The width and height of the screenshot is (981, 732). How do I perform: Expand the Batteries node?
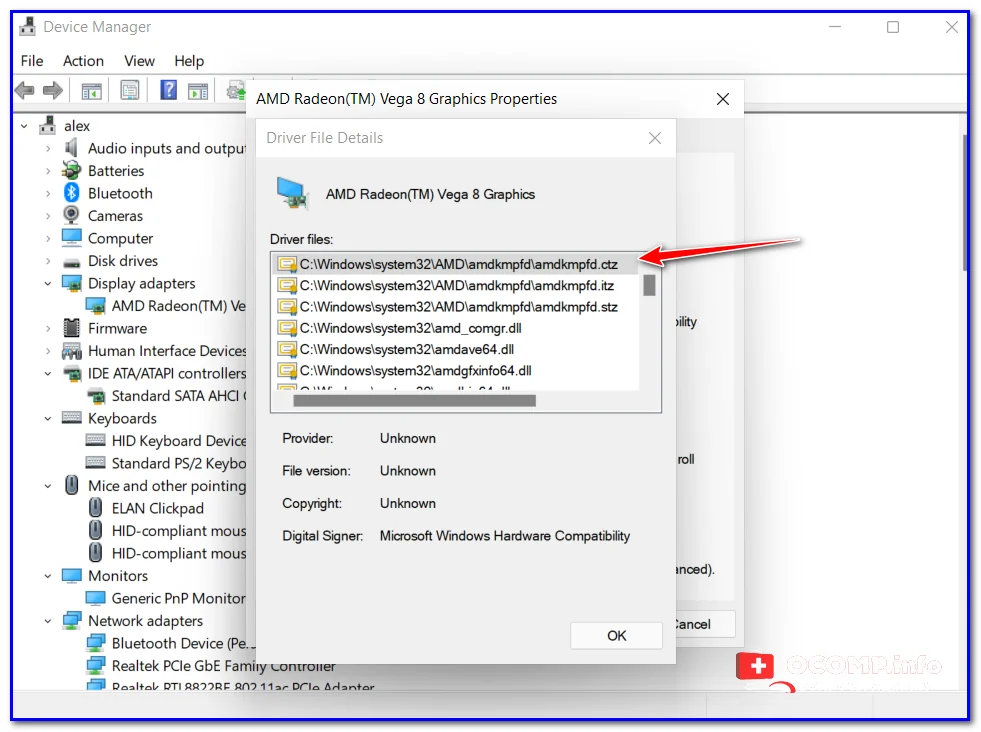click(x=48, y=171)
